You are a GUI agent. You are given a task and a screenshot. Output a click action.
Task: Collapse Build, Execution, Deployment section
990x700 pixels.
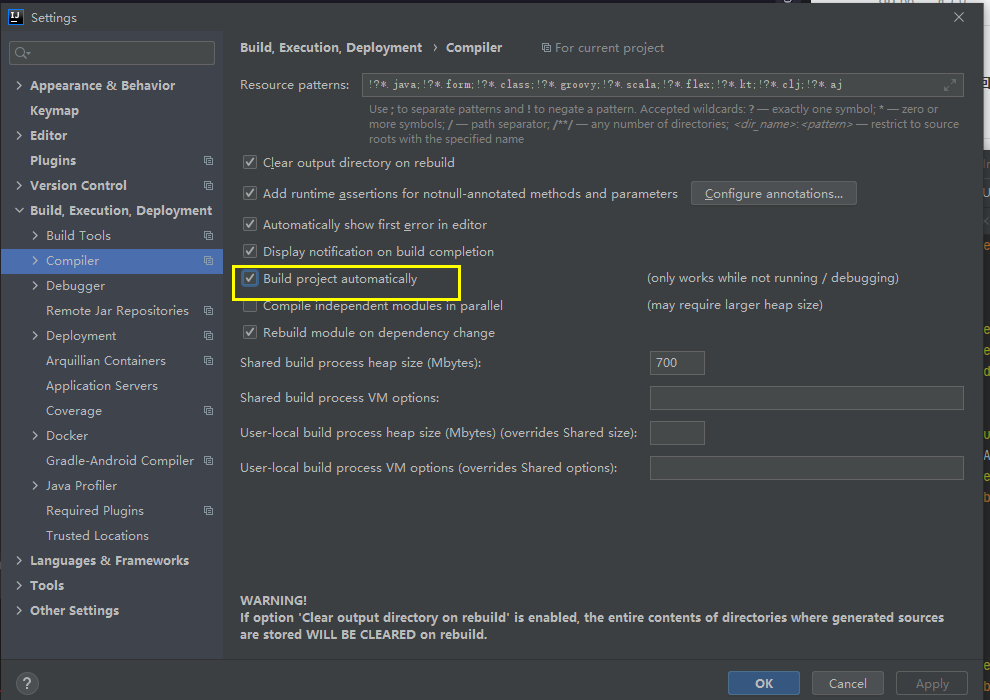point(19,210)
